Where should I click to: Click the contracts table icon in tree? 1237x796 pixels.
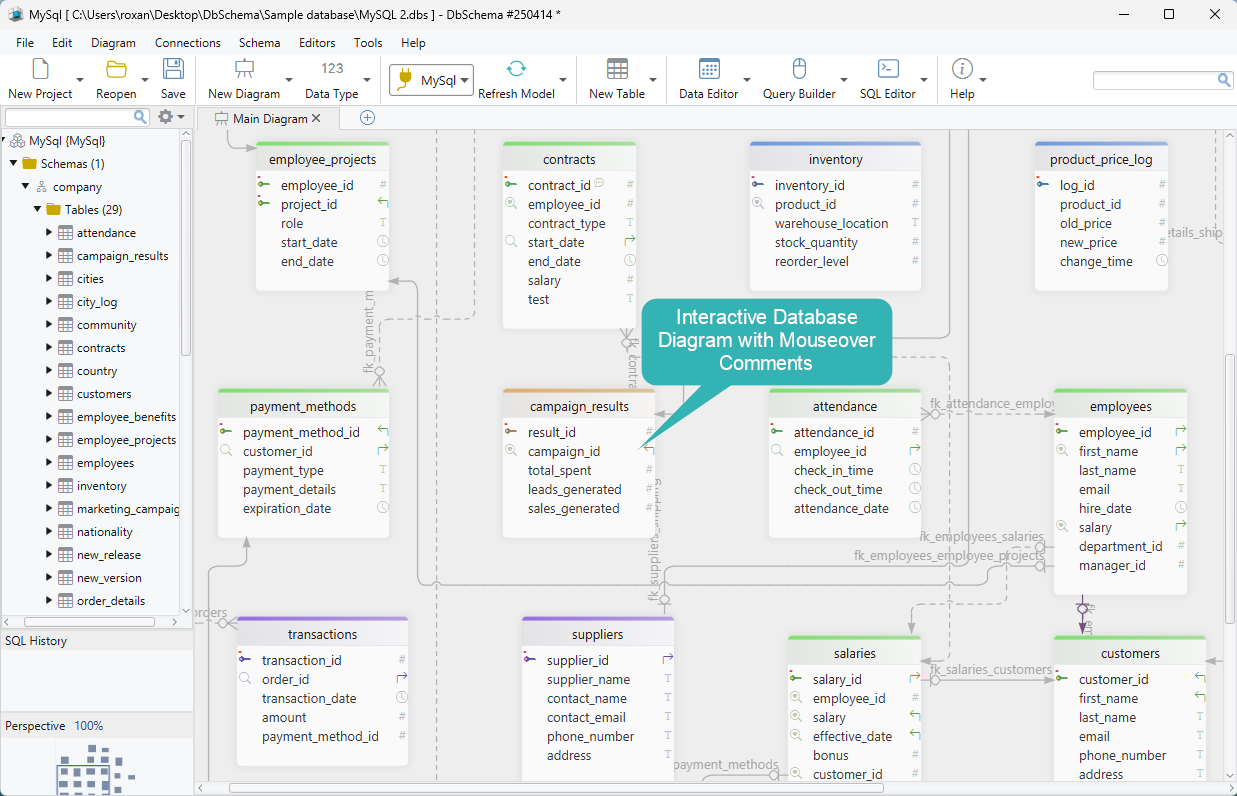pos(65,348)
